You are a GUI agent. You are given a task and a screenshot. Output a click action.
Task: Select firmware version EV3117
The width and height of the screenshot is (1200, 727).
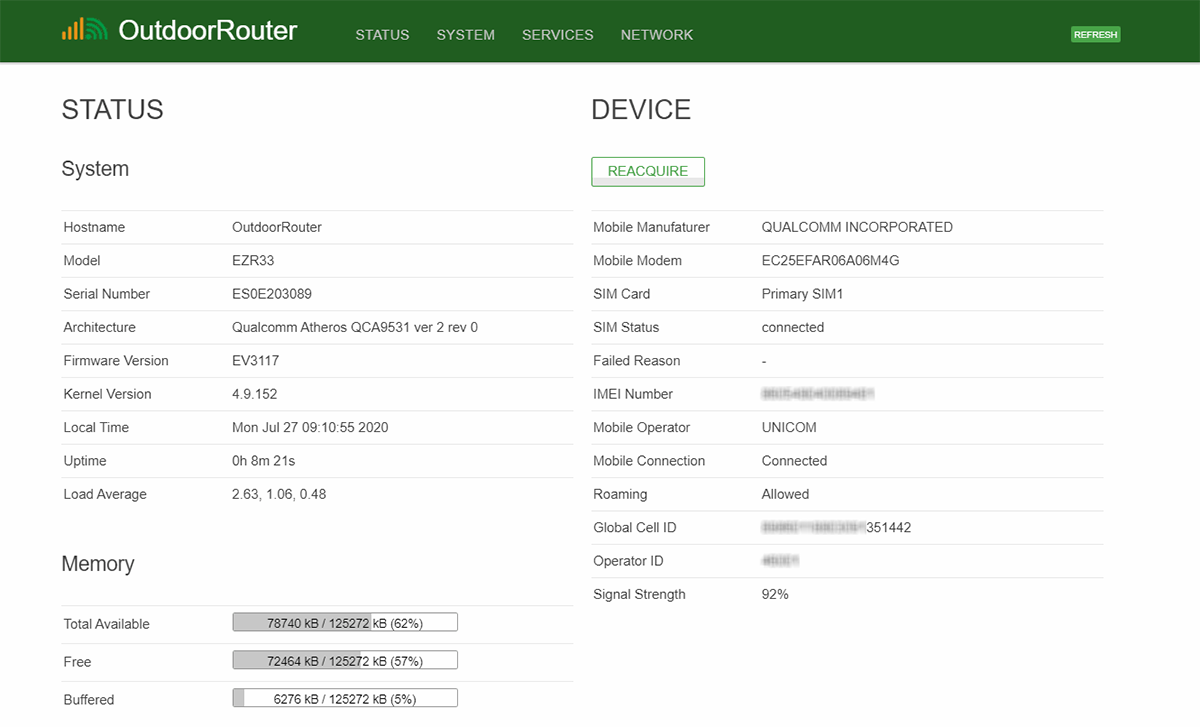[257, 360]
